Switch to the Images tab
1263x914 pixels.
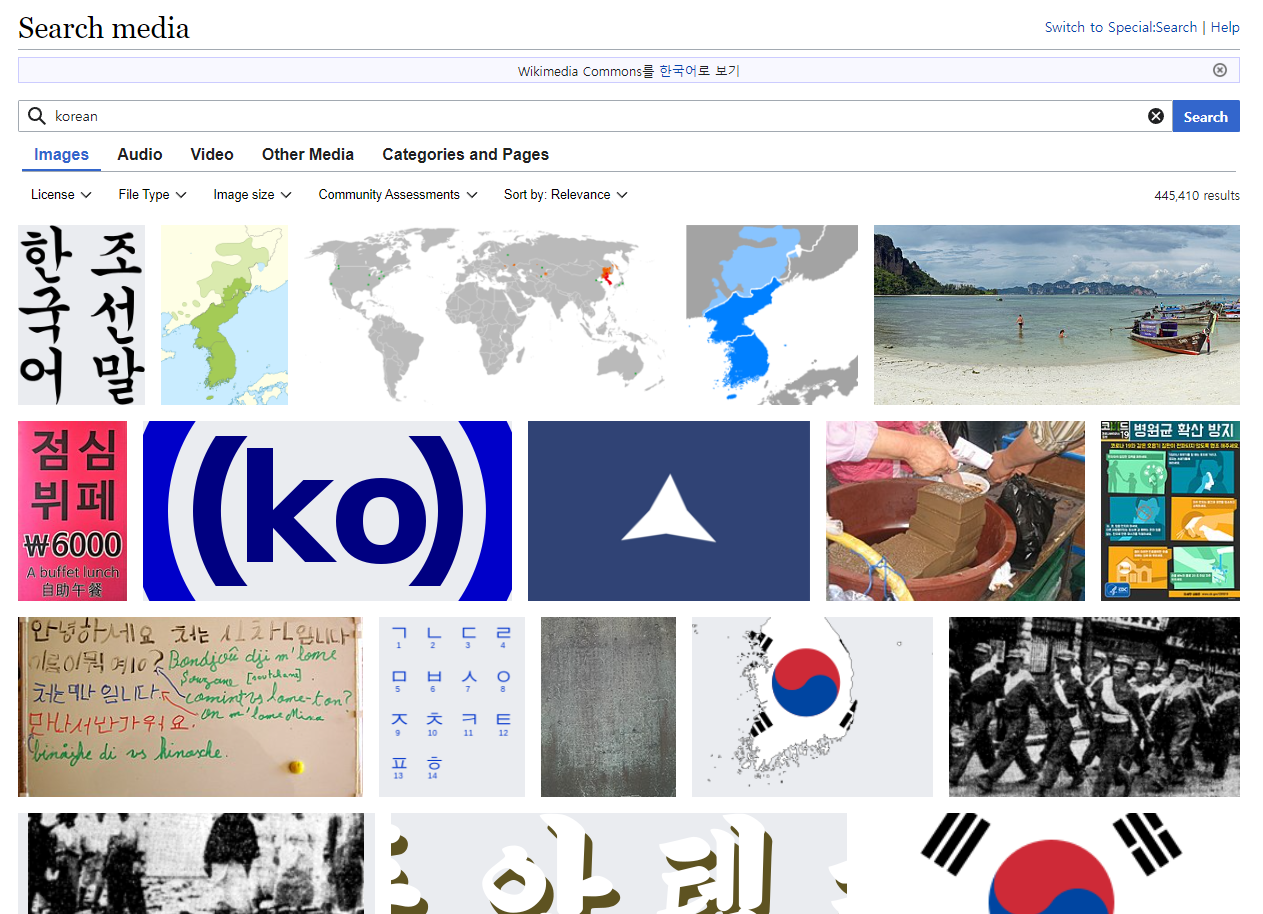pos(61,154)
